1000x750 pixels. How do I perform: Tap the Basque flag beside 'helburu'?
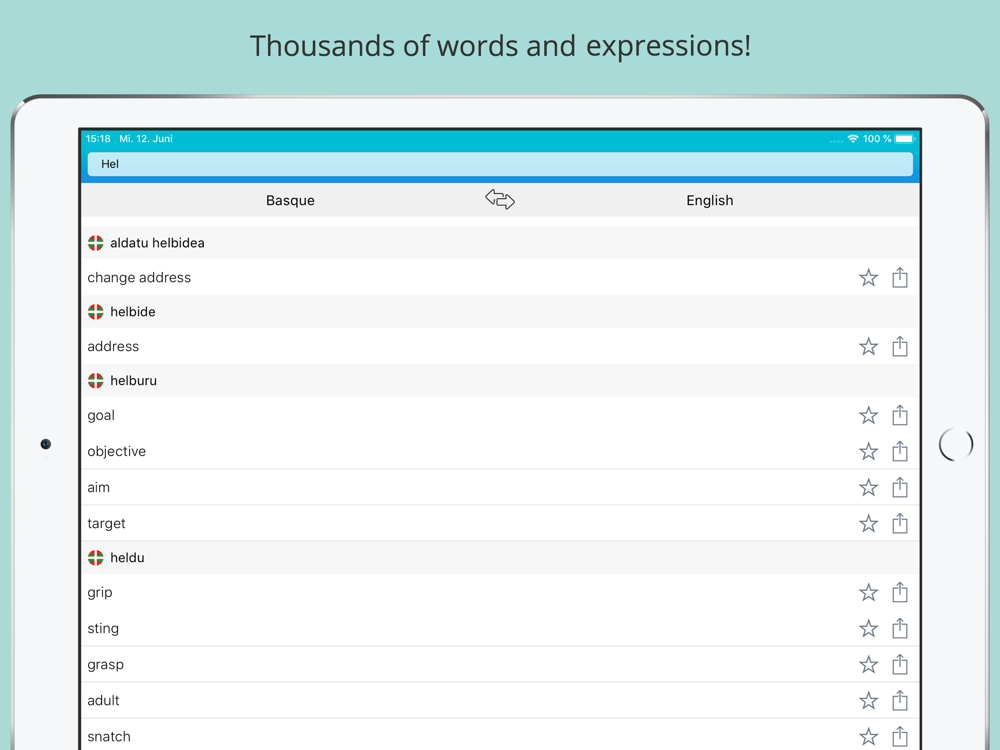(96, 381)
